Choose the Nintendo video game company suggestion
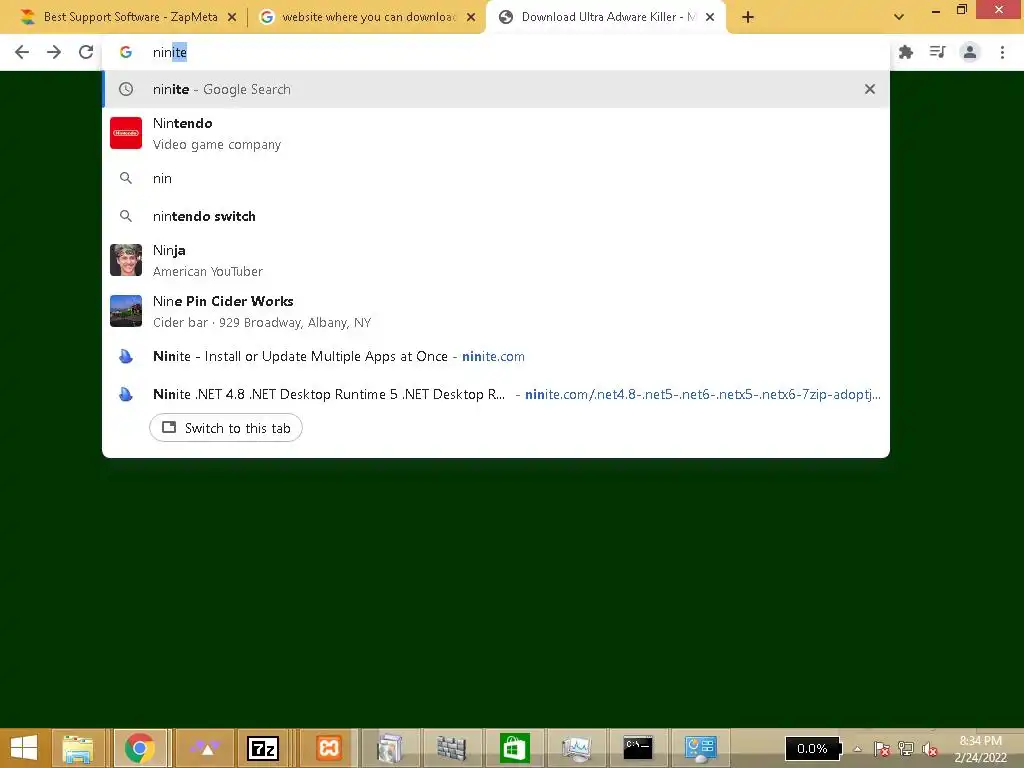This screenshot has width=1024, height=768. [496, 133]
